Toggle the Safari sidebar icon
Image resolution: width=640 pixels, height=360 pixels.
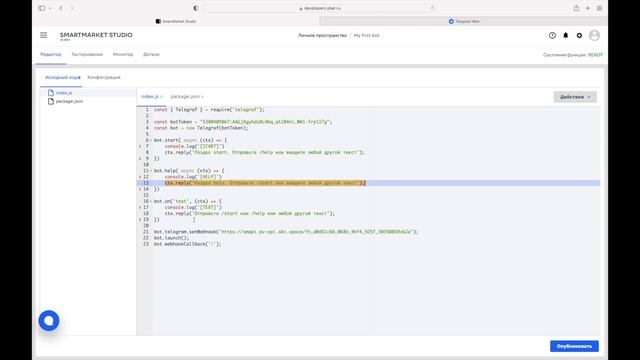click(42, 8)
